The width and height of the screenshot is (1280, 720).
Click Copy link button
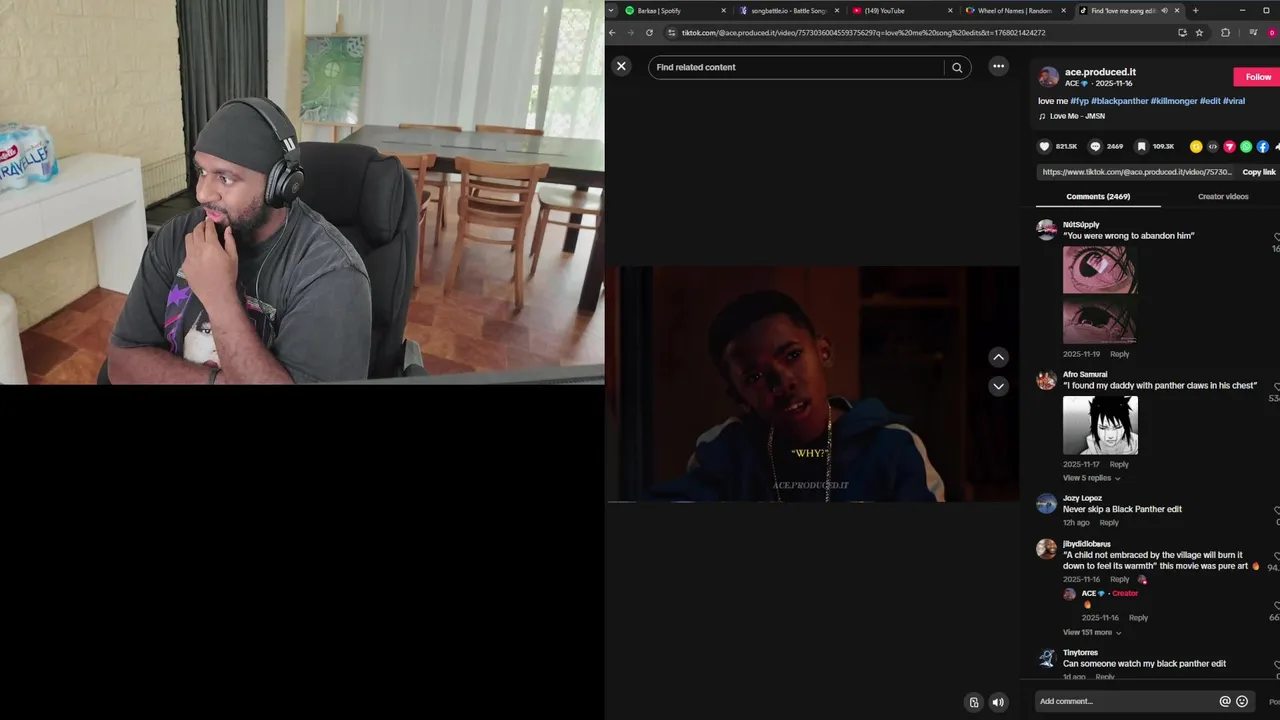tap(1259, 172)
